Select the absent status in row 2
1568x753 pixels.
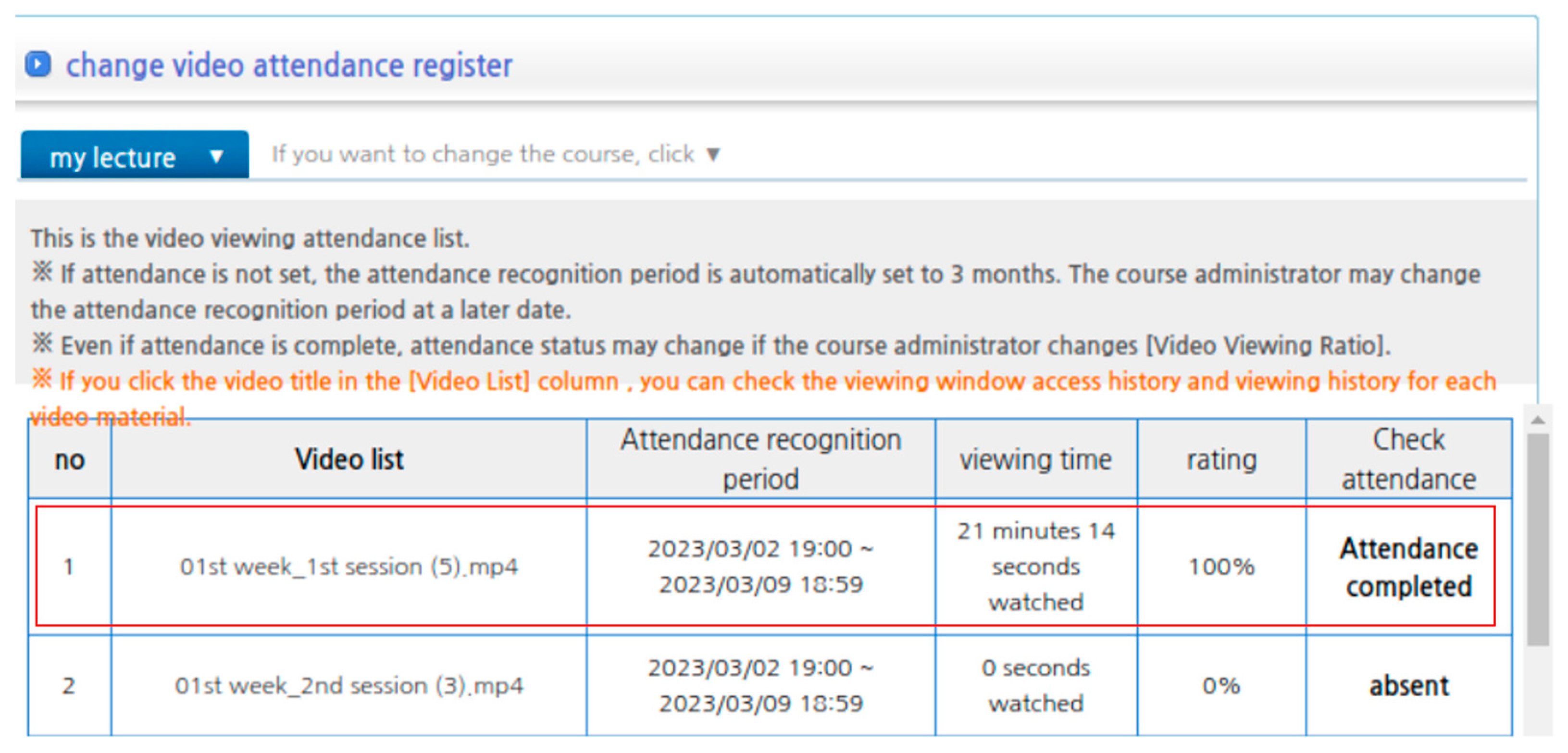[1408, 686]
